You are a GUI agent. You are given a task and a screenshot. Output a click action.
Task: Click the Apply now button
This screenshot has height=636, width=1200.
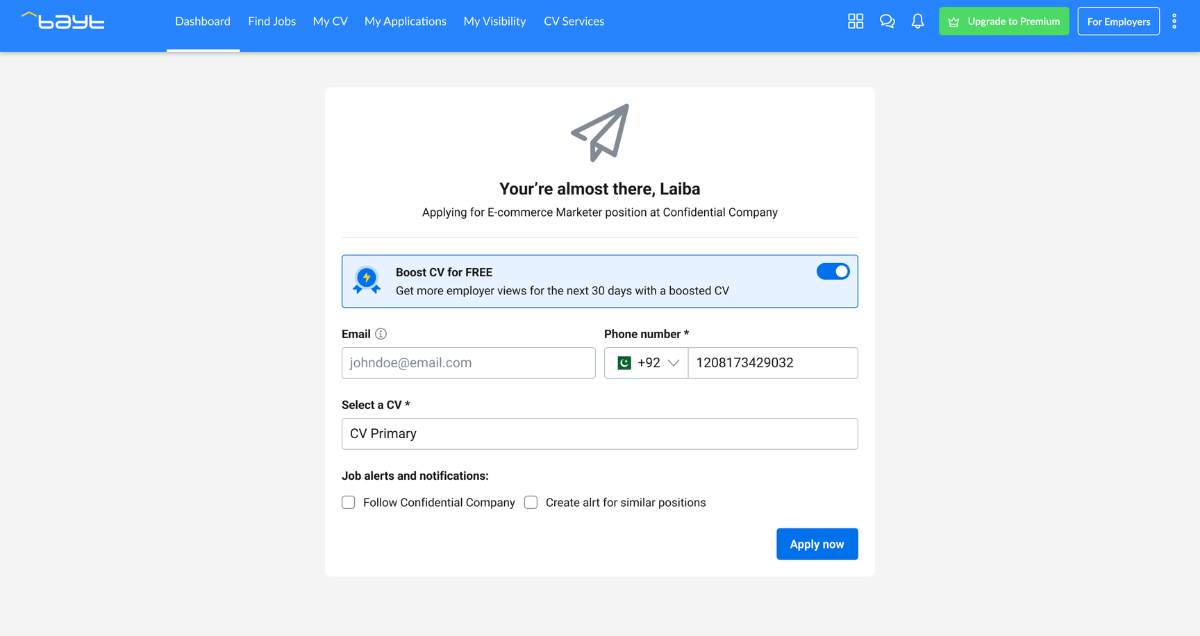click(817, 544)
